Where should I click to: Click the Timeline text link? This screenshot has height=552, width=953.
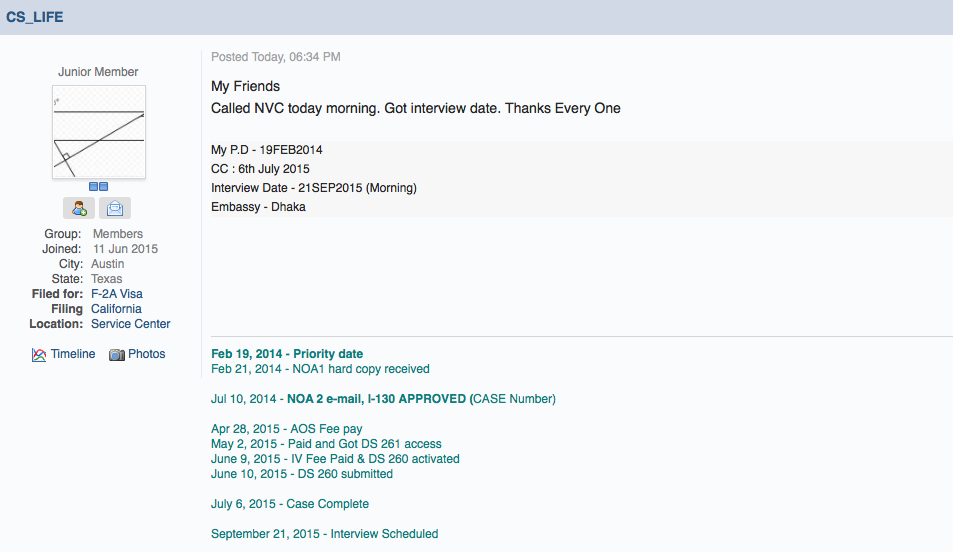click(73, 354)
